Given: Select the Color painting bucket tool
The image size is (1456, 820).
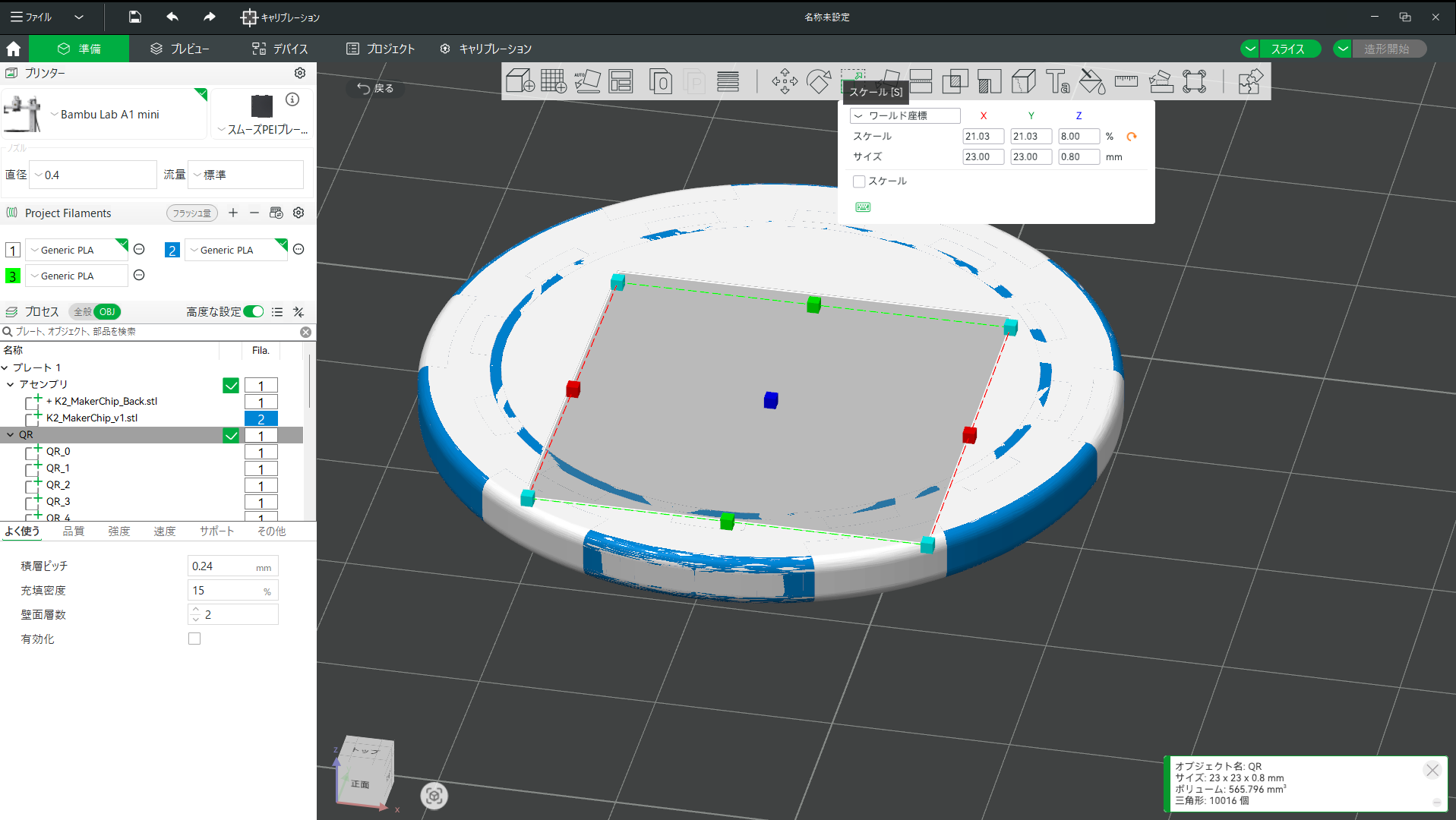Looking at the screenshot, I should [x=1092, y=81].
